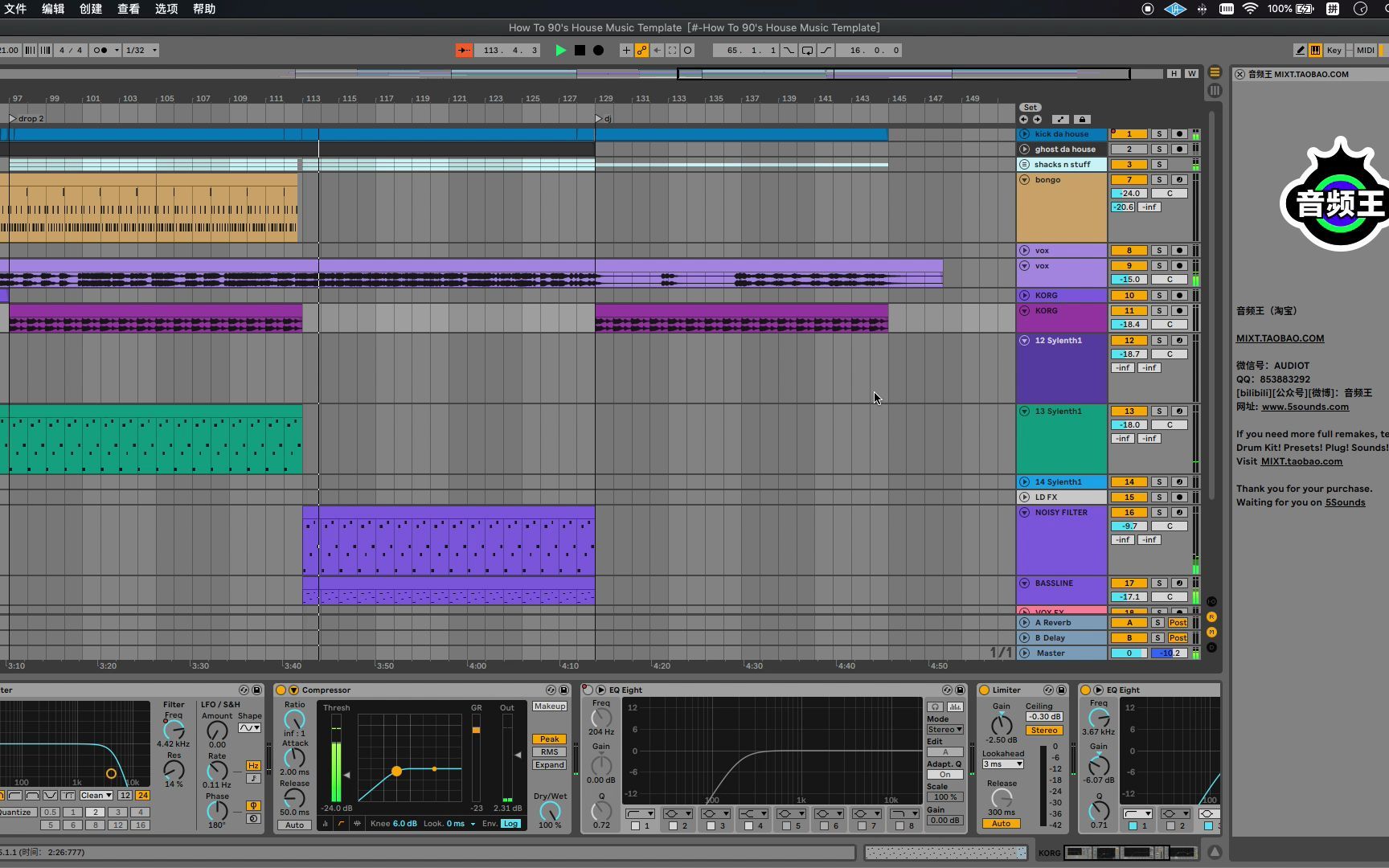Image resolution: width=1389 pixels, height=868 pixels.
Task: Click the Compressor Ratio knob
Action: pos(295,720)
